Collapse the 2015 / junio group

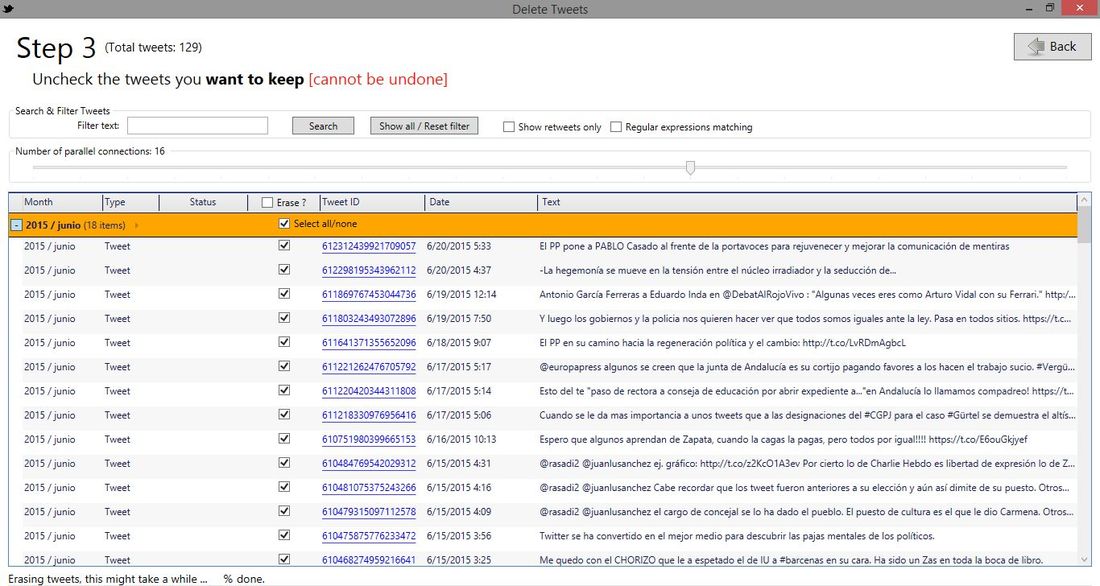point(16,225)
